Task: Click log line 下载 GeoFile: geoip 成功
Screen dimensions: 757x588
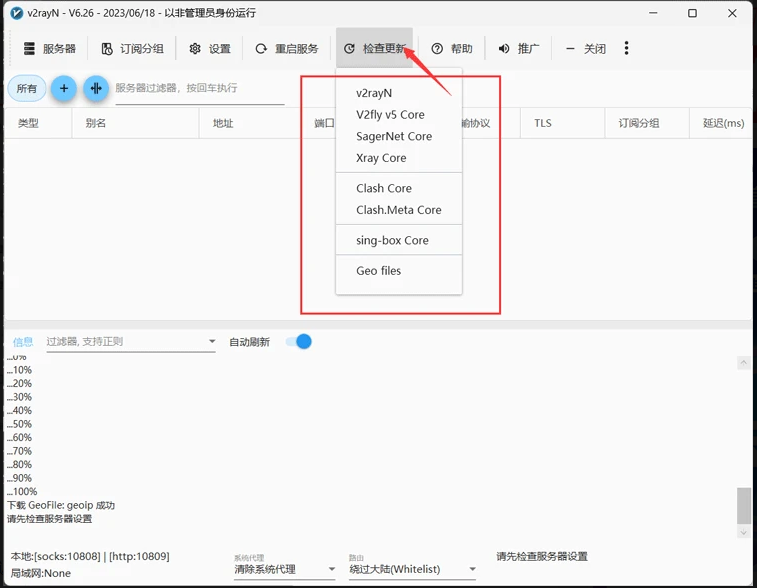Action: [x=61, y=505]
